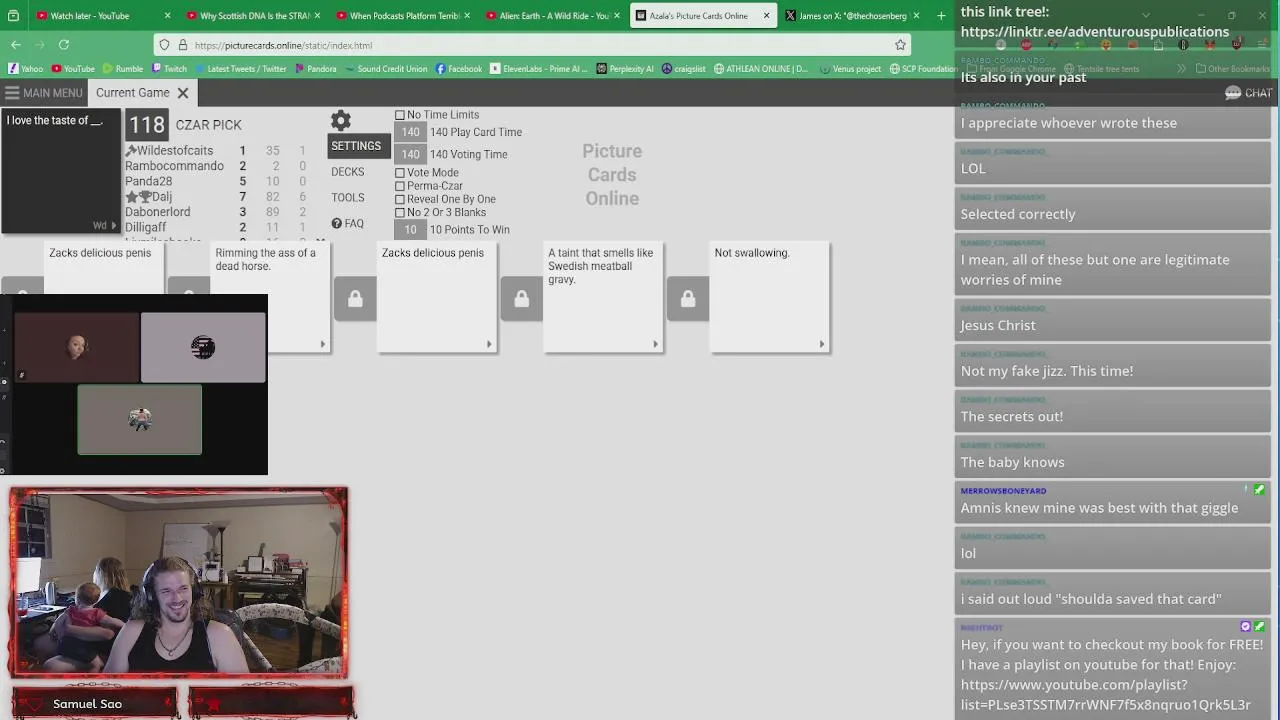Close the James on X browser tab
Image resolution: width=1280 pixels, height=720 pixels.
916,16
